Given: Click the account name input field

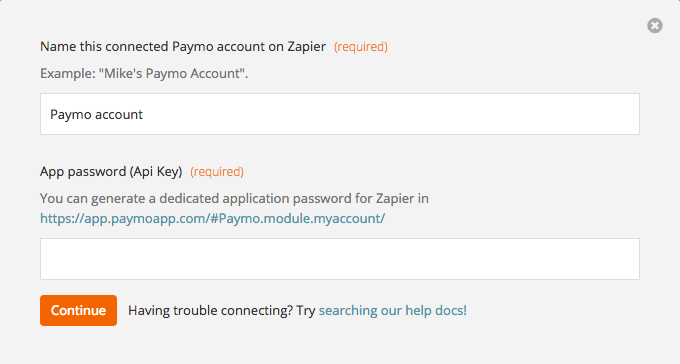Looking at the screenshot, I should [340, 114].
